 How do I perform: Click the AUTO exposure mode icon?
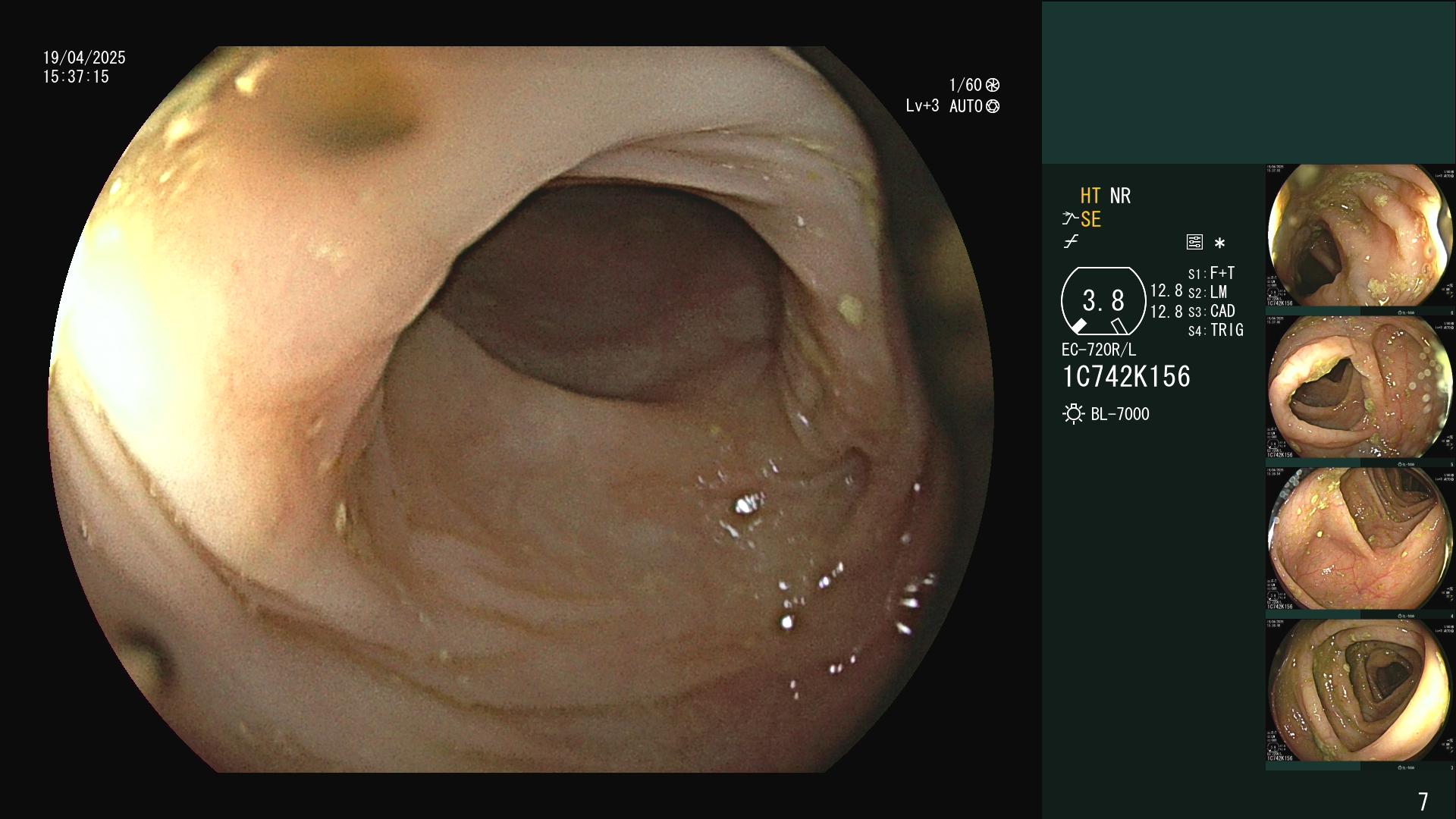(x=992, y=107)
